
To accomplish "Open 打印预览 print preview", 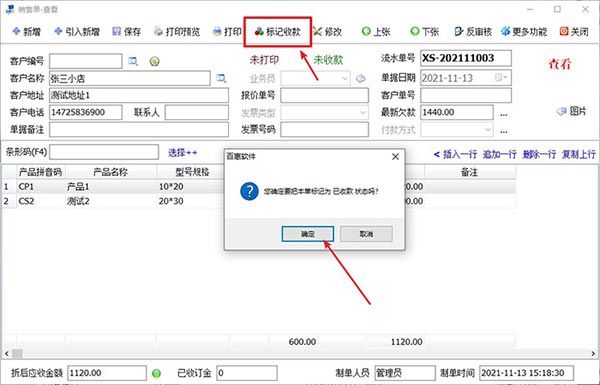I will coord(177,31).
